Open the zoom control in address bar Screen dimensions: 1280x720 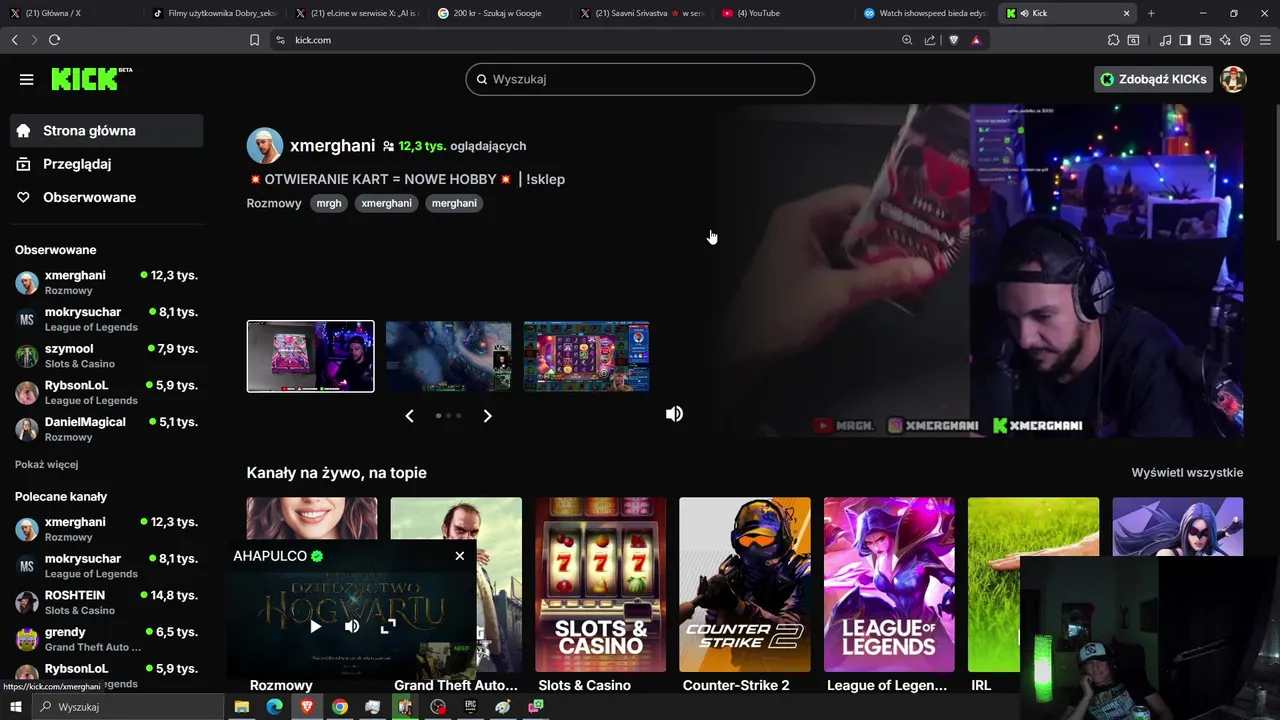click(907, 40)
